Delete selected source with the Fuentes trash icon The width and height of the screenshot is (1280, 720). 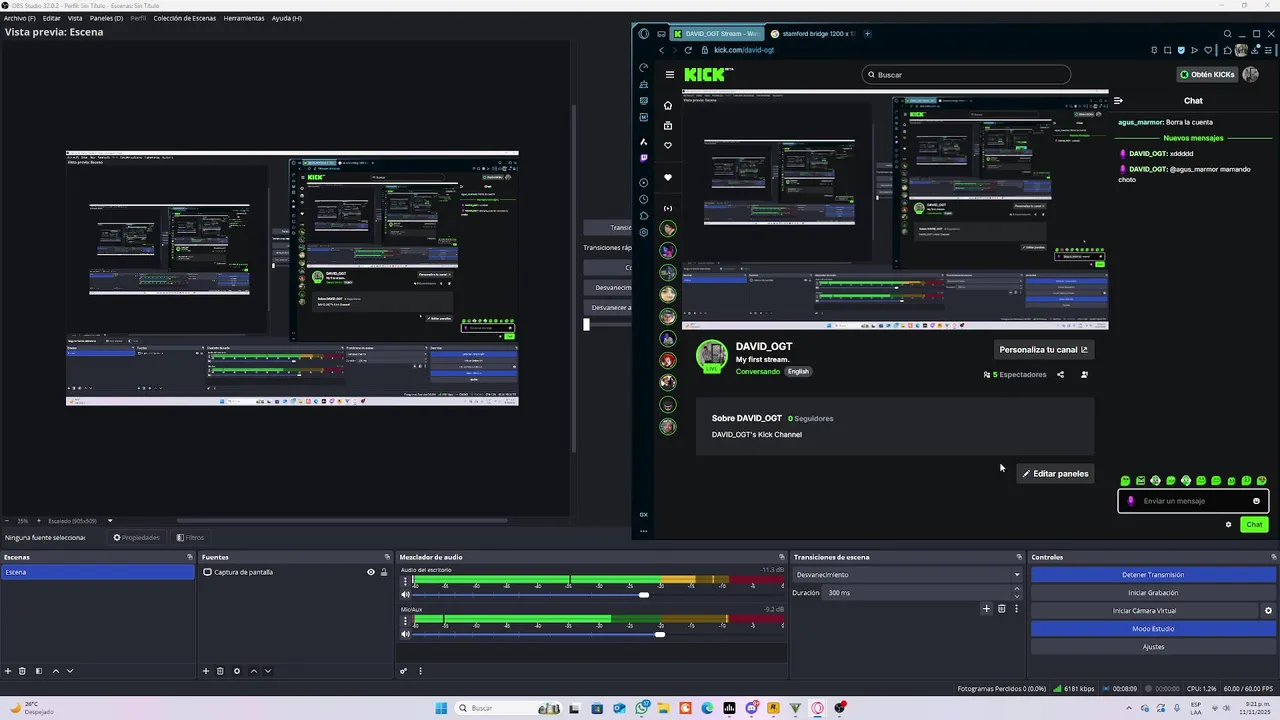point(220,671)
